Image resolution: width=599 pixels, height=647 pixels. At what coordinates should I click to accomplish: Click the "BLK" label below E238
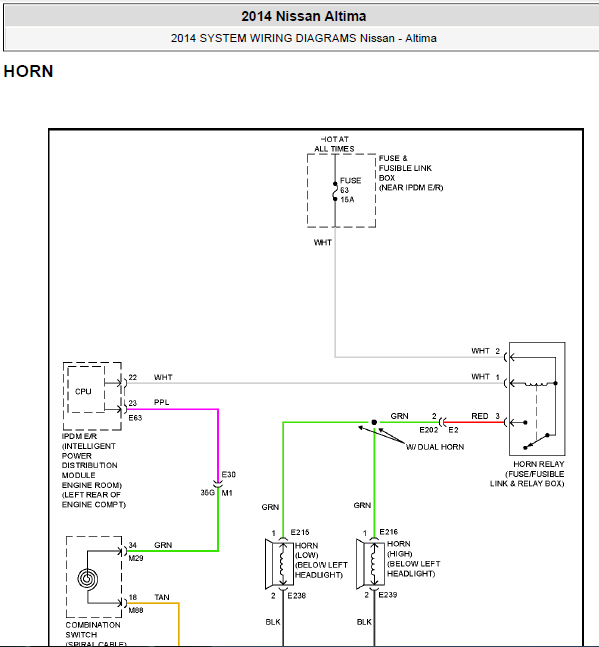[x=273, y=622]
